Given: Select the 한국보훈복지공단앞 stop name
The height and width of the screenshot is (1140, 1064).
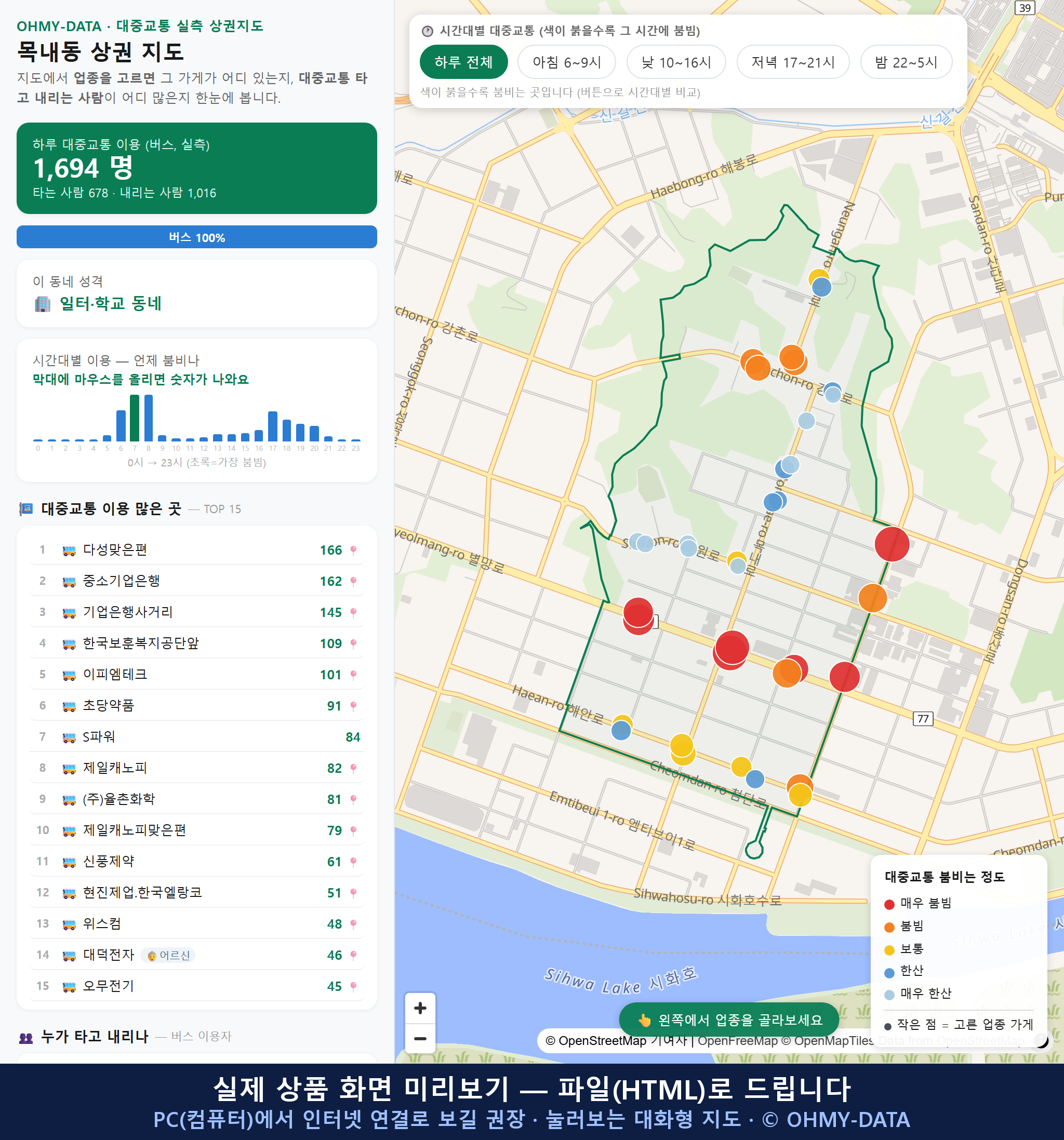Looking at the screenshot, I should pyautogui.click(x=140, y=643).
